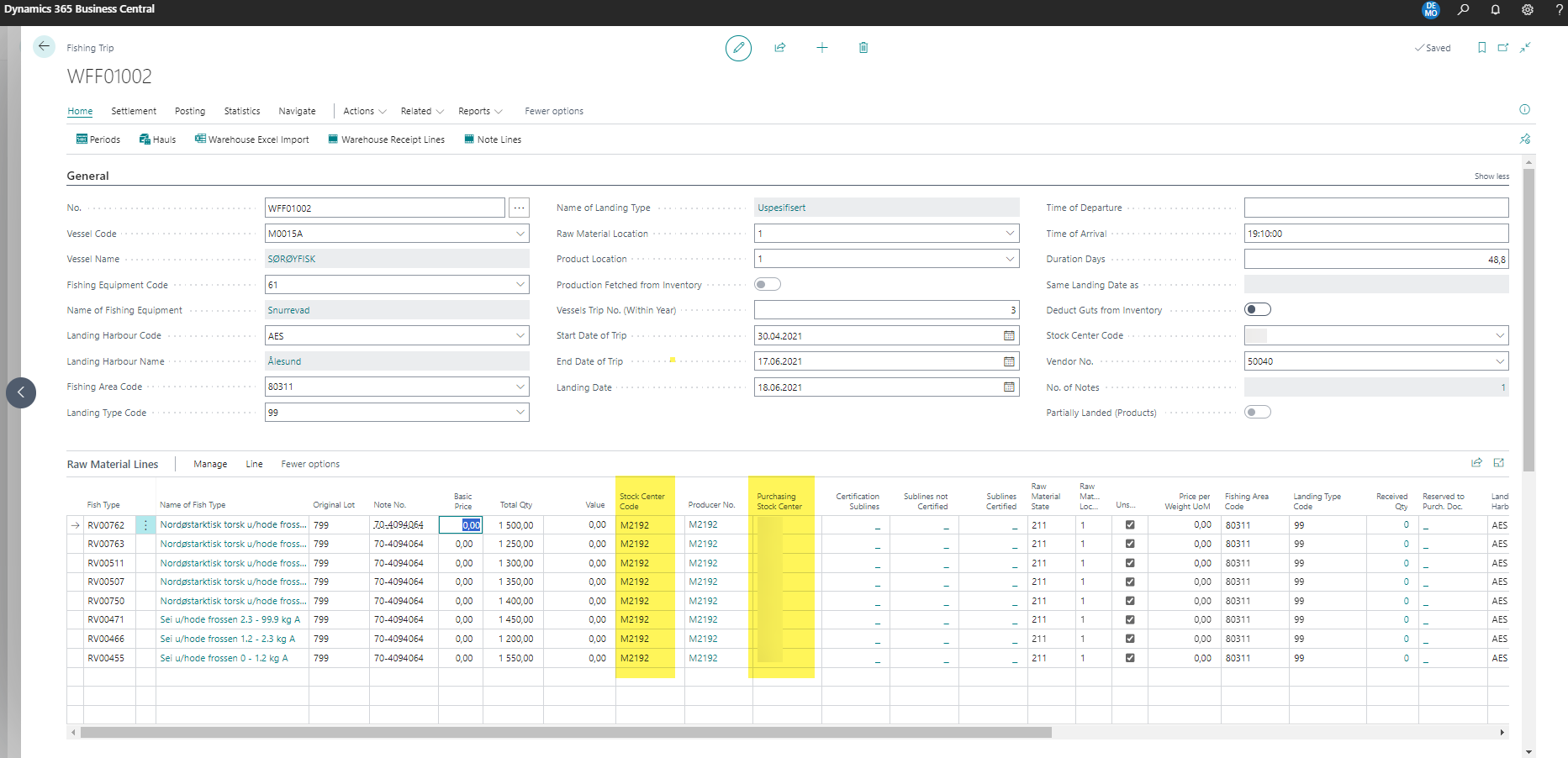Open the bookmark icon near Saved
The height and width of the screenshot is (758, 1568).
[x=1481, y=48]
